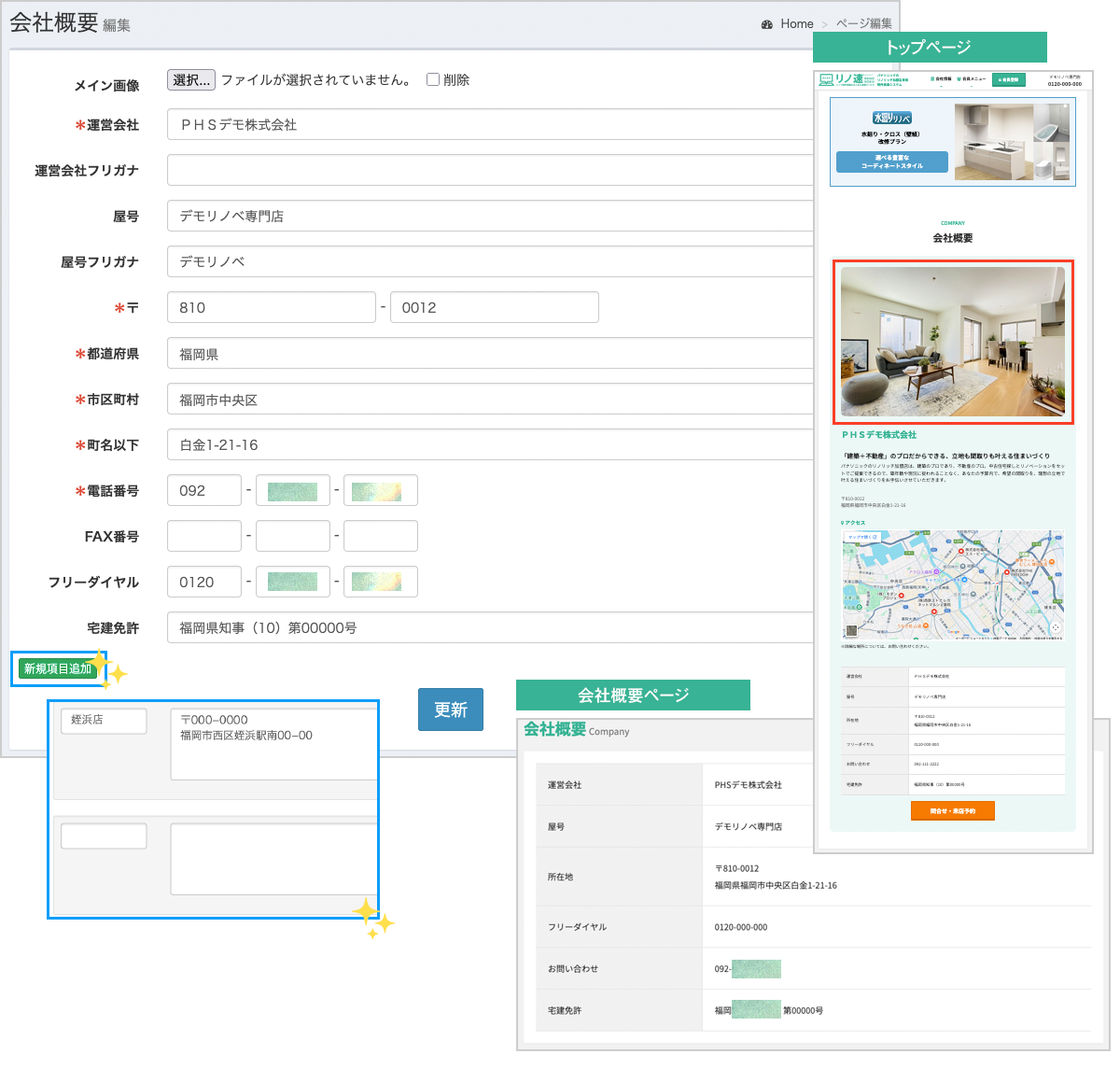Click the 市区町村 field with 福岡市中央区
The height and width of the screenshot is (1068, 1120).
(x=490, y=400)
